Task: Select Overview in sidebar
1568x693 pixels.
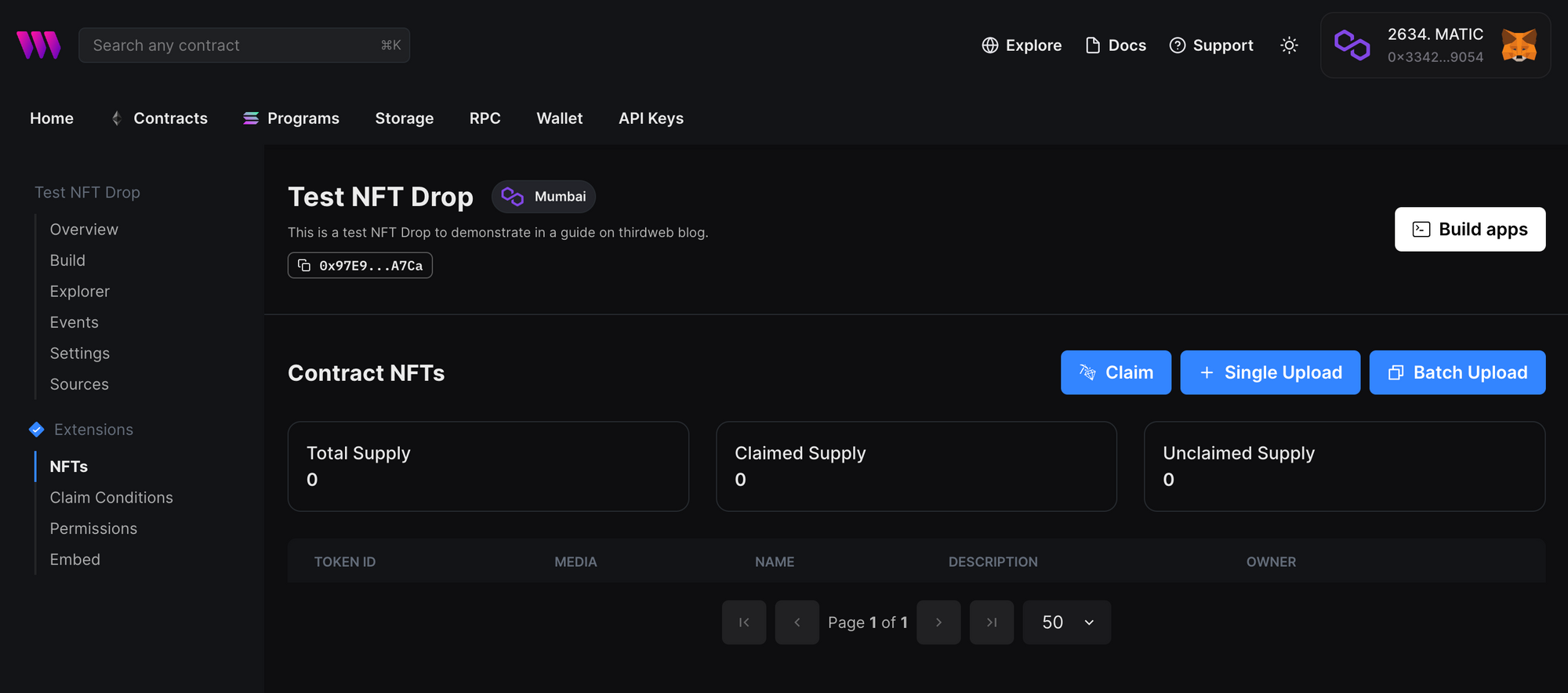Action: tap(84, 230)
